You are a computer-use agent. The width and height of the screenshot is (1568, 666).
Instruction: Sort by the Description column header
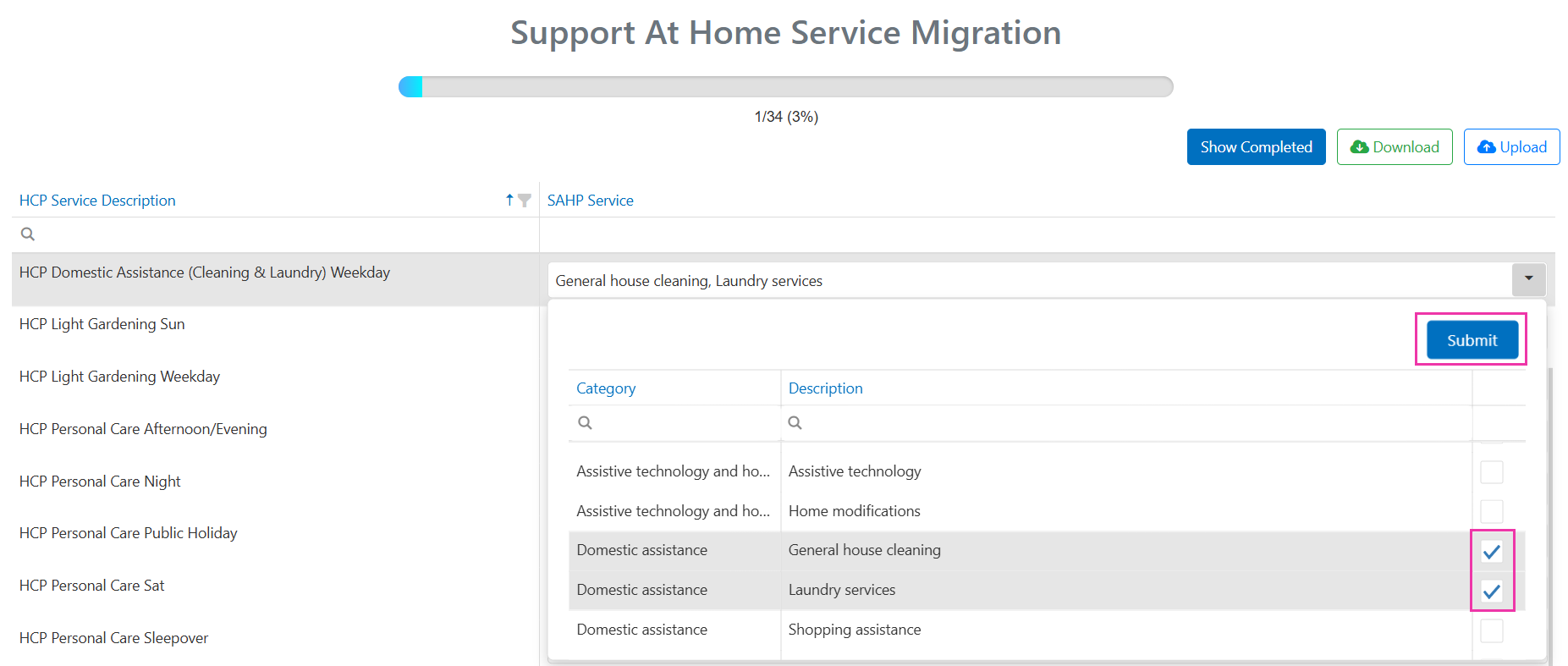(826, 388)
